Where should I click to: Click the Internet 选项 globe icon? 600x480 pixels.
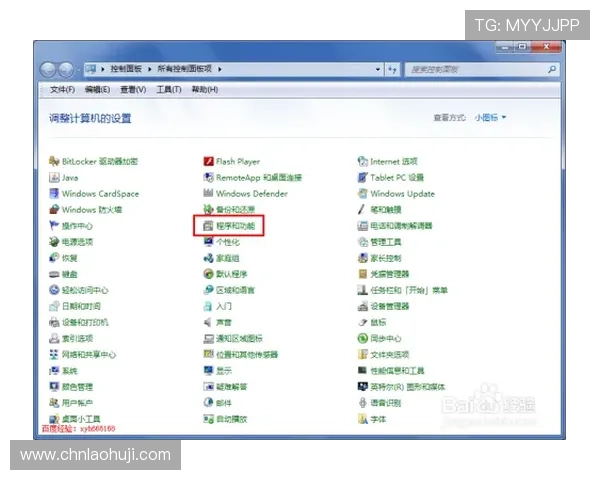point(362,161)
